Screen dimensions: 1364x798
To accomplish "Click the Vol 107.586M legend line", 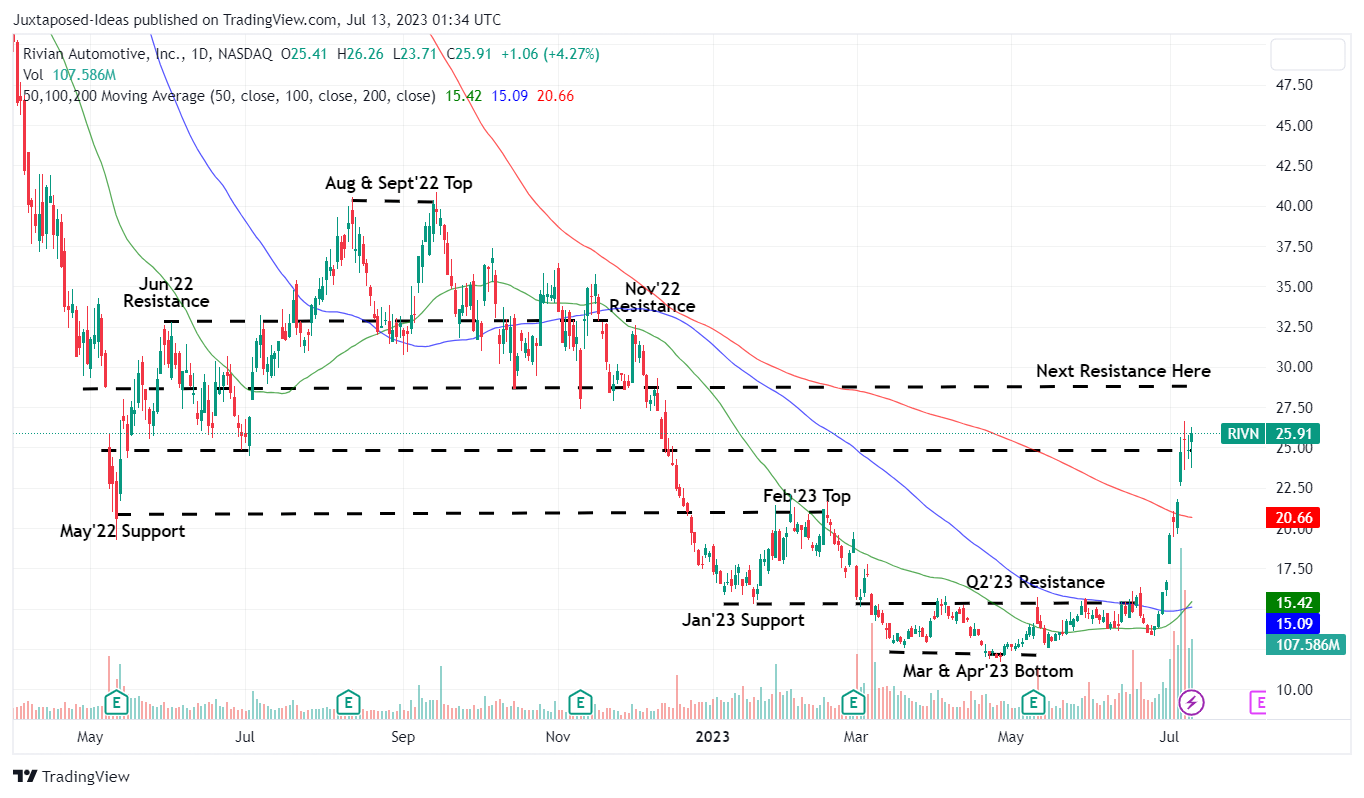I will click(69, 75).
